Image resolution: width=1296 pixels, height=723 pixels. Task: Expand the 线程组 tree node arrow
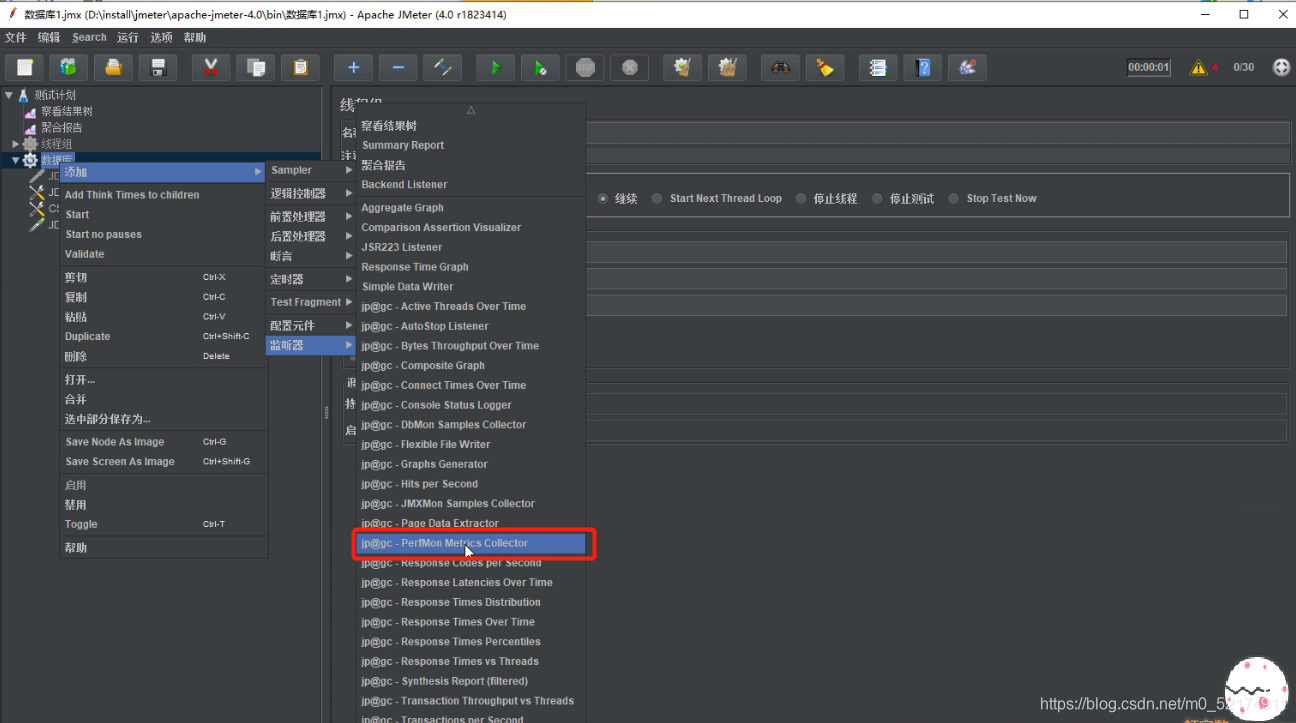[15, 144]
